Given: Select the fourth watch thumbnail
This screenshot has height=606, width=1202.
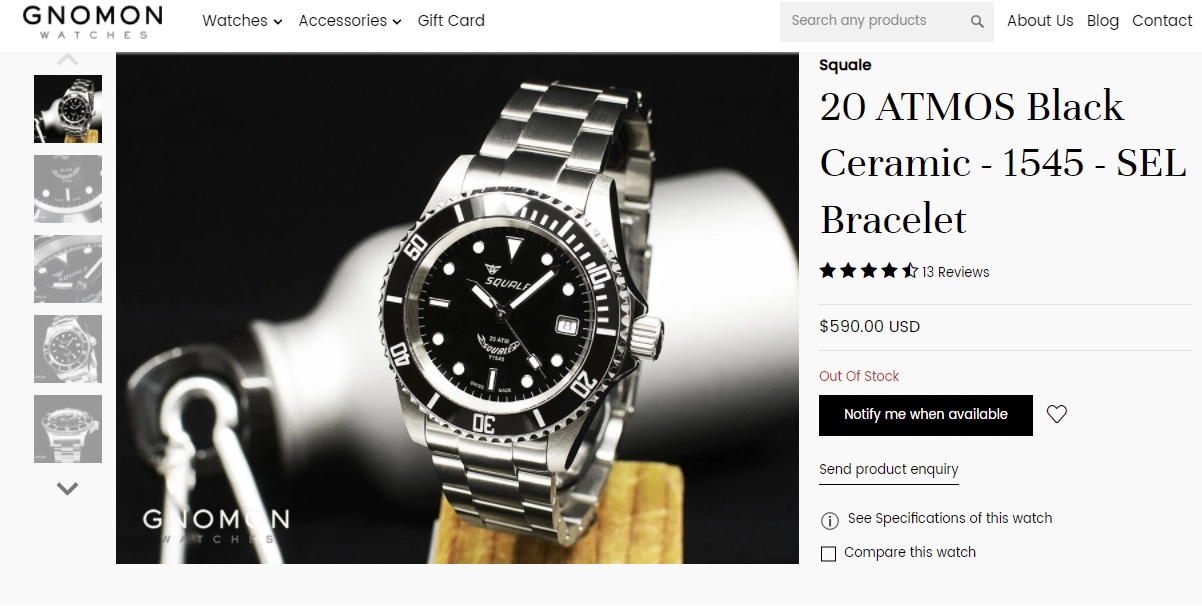Looking at the screenshot, I should (68, 349).
